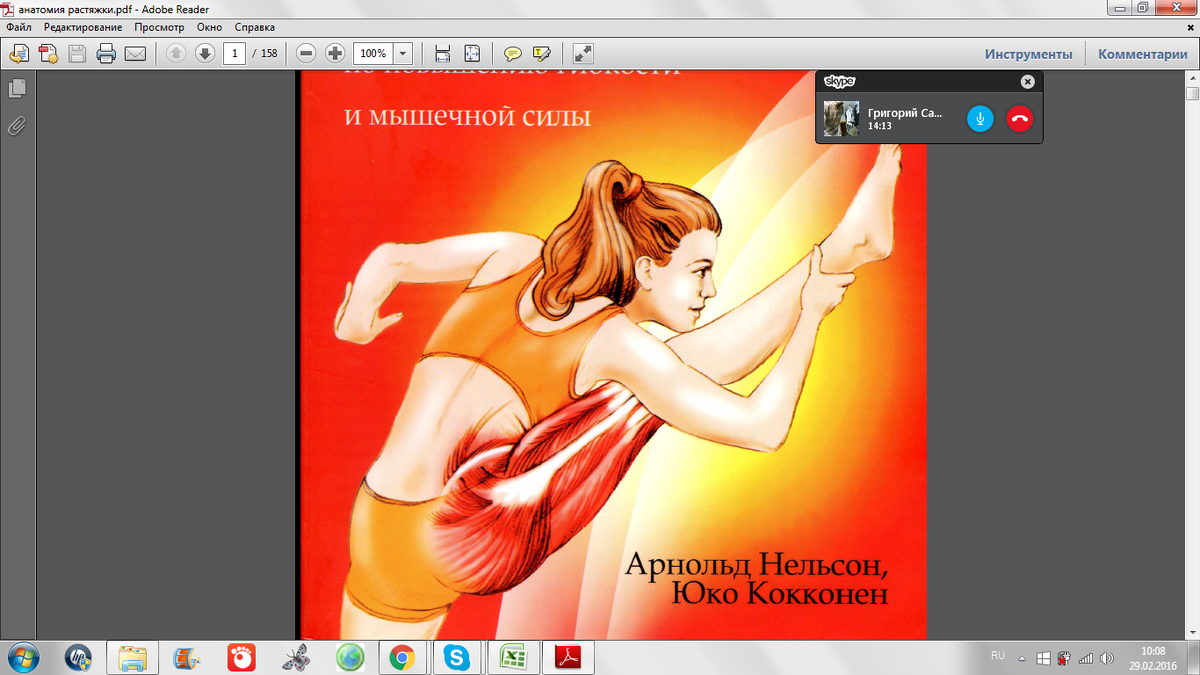Select the highlight text tool
The image size is (1200, 675).
(542, 53)
